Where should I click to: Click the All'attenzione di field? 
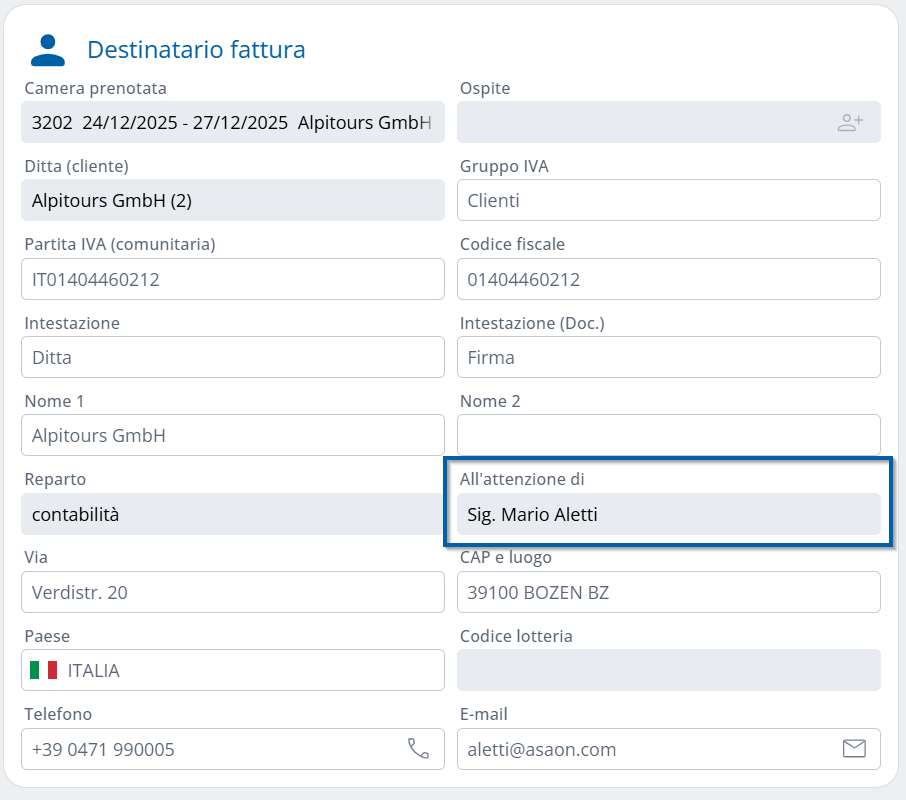pyautogui.click(x=668, y=514)
